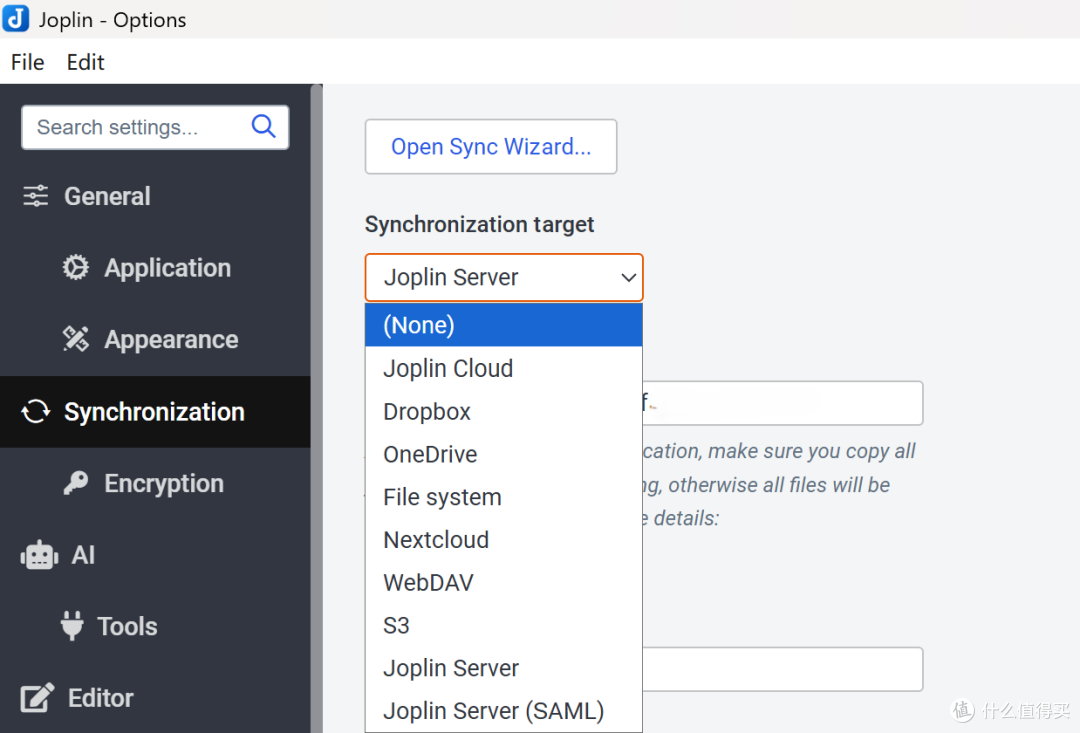Show the General settings section

click(155, 196)
